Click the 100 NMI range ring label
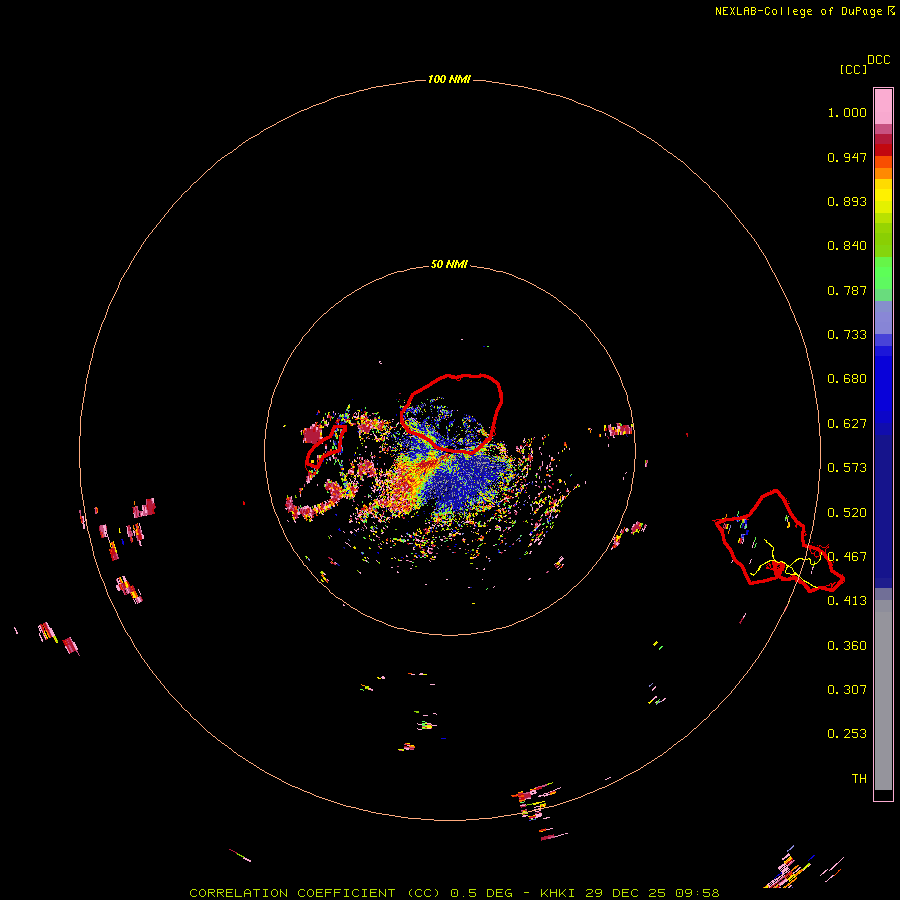900x900 pixels. tap(449, 79)
